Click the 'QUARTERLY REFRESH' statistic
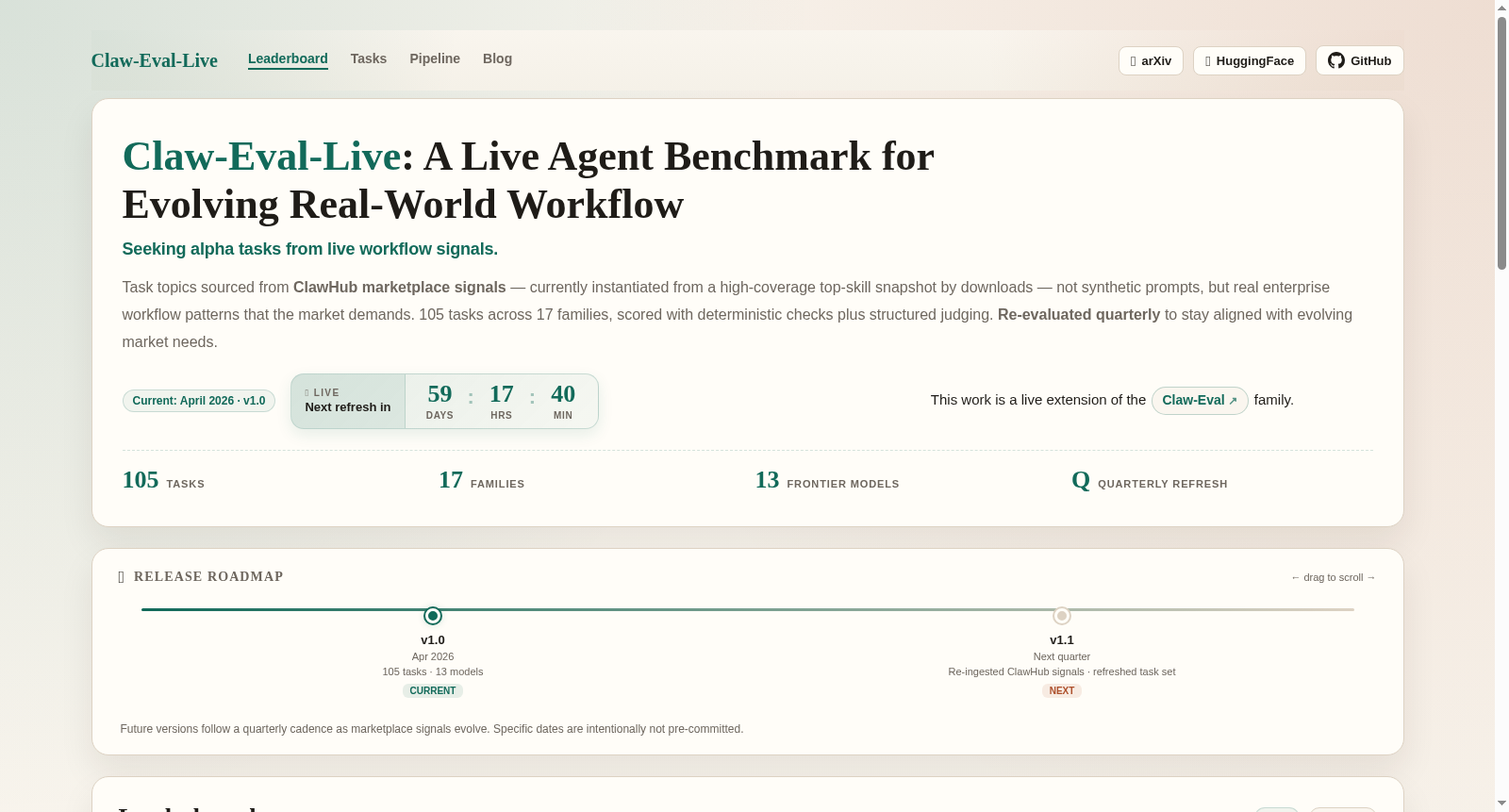The width and height of the screenshot is (1509, 812). click(x=1150, y=480)
